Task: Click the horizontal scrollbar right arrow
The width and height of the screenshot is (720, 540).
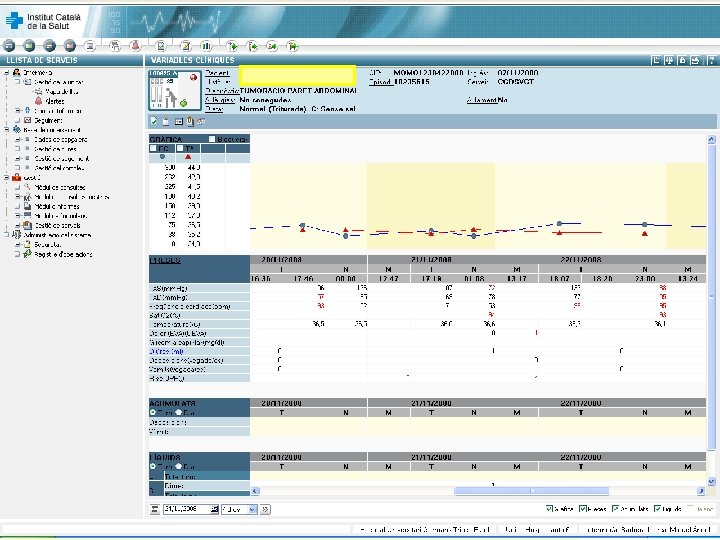Action: click(x=701, y=491)
